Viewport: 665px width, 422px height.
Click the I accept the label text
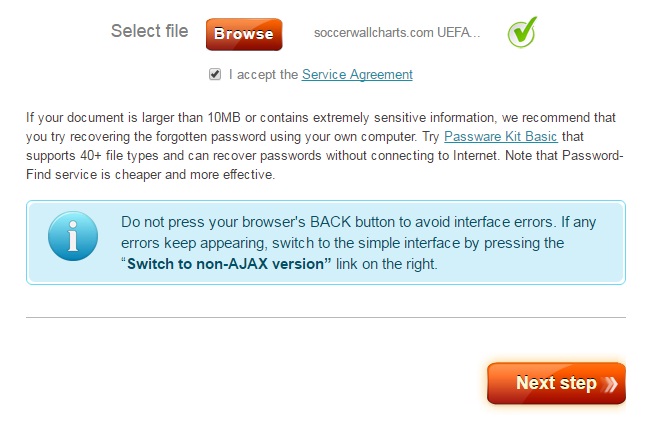coord(263,75)
